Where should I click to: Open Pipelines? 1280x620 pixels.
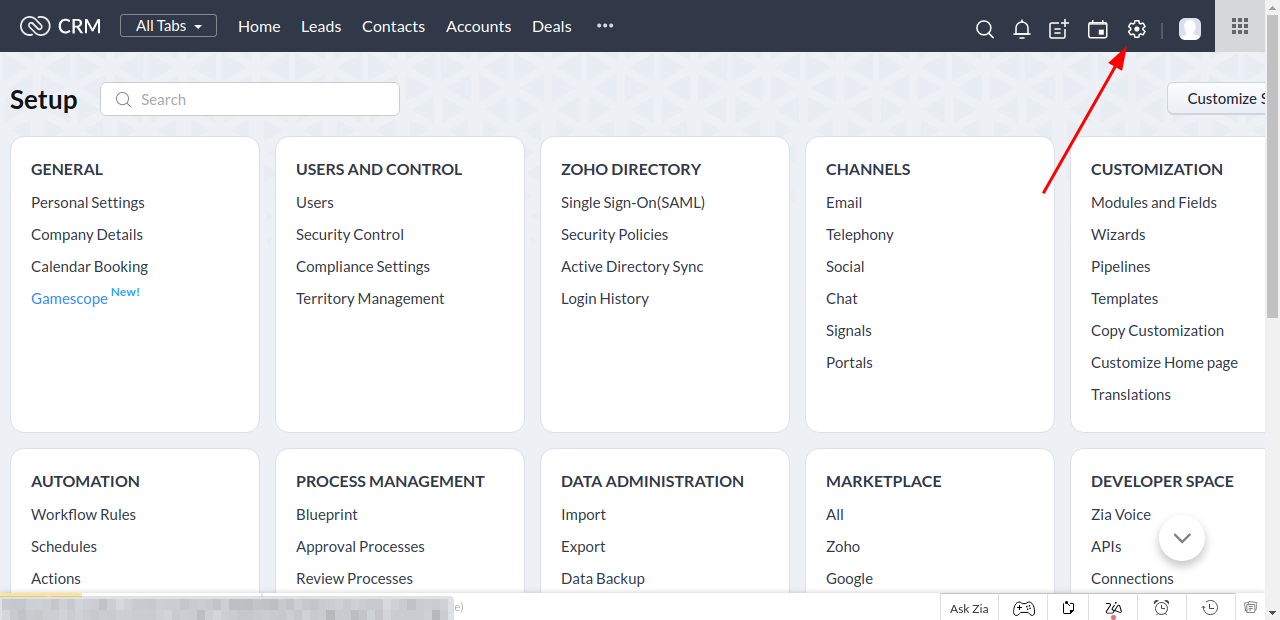point(1121,267)
